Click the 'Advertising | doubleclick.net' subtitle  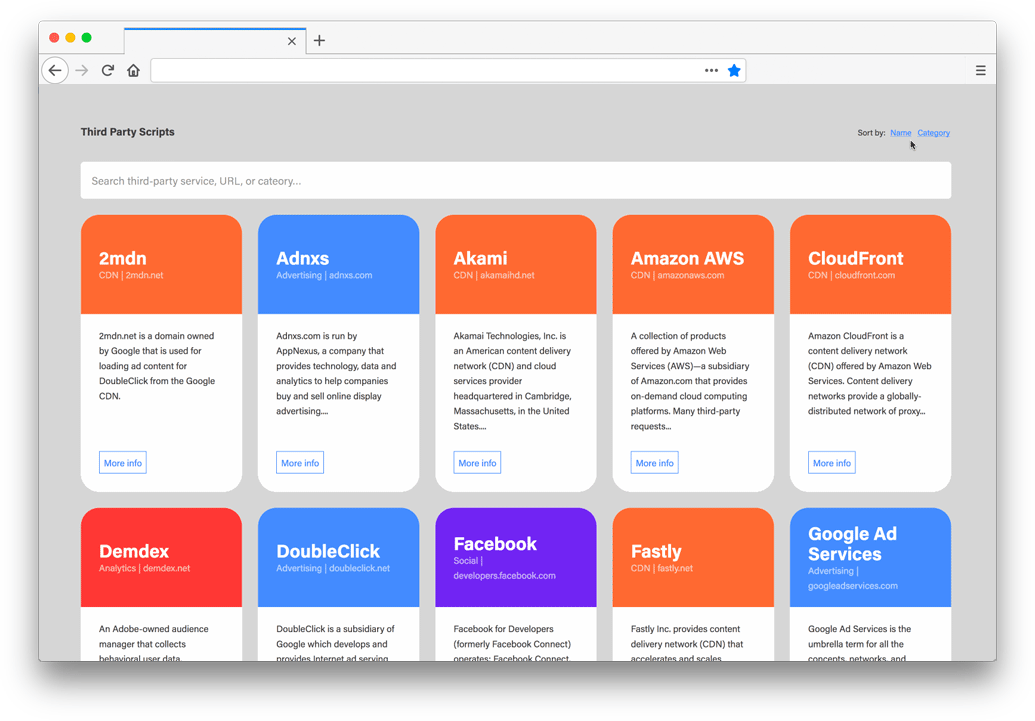tap(333, 568)
